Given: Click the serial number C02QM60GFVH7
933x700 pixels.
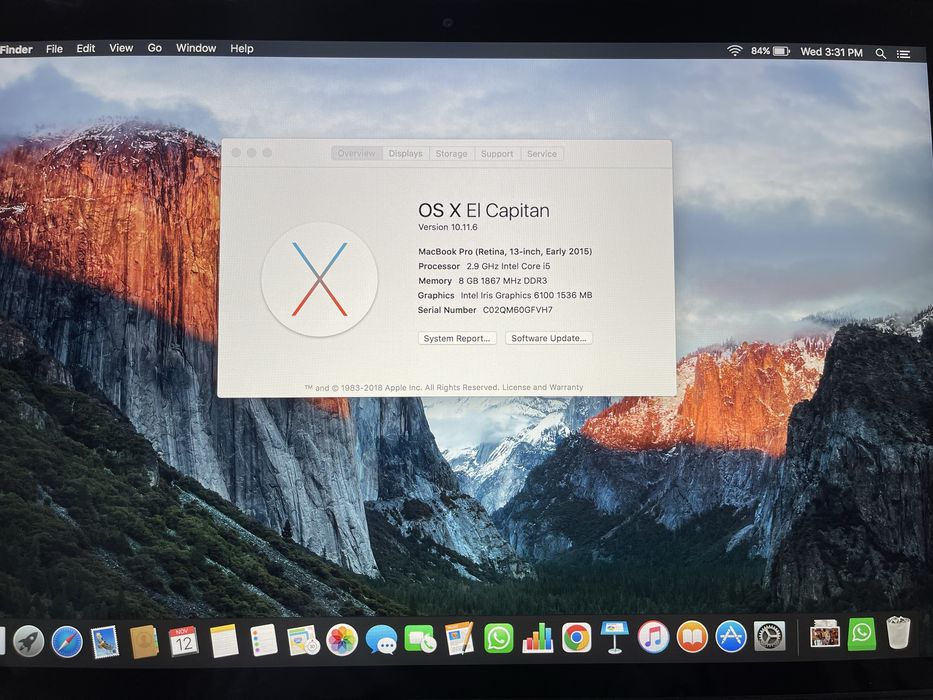Looking at the screenshot, I should tap(517, 310).
